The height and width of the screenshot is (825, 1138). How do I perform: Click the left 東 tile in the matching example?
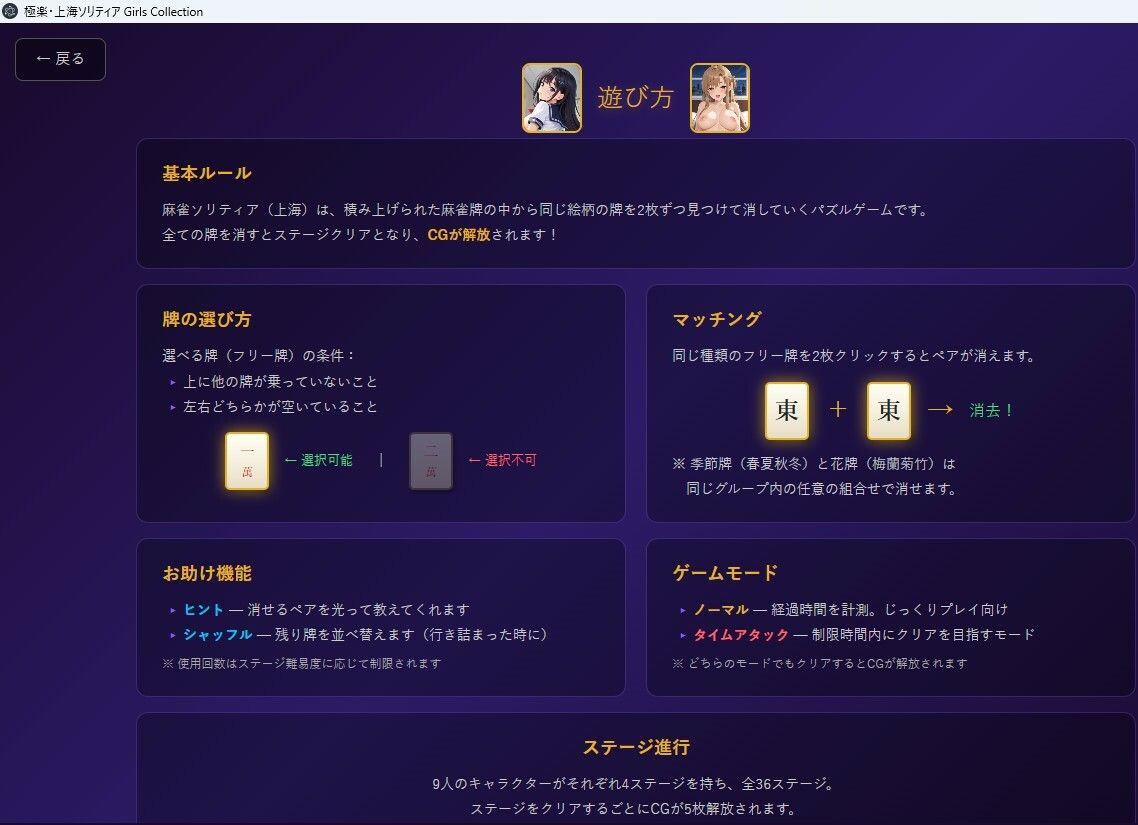tap(786, 410)
